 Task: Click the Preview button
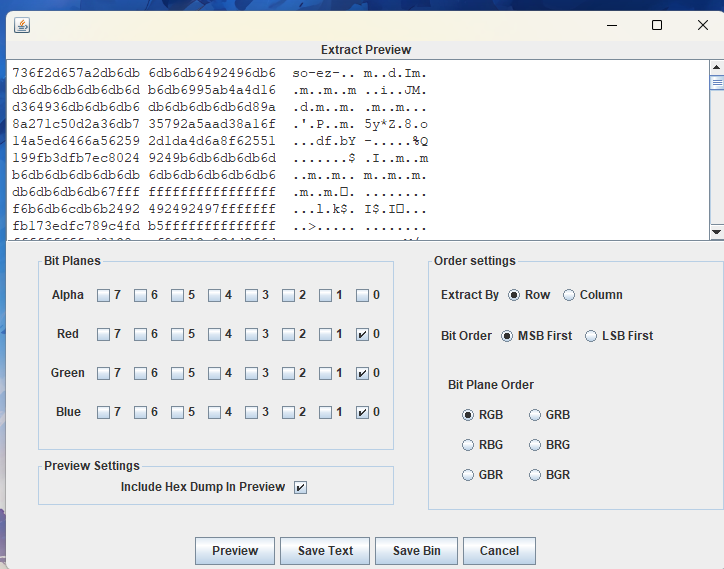click(x=235, y=551)
